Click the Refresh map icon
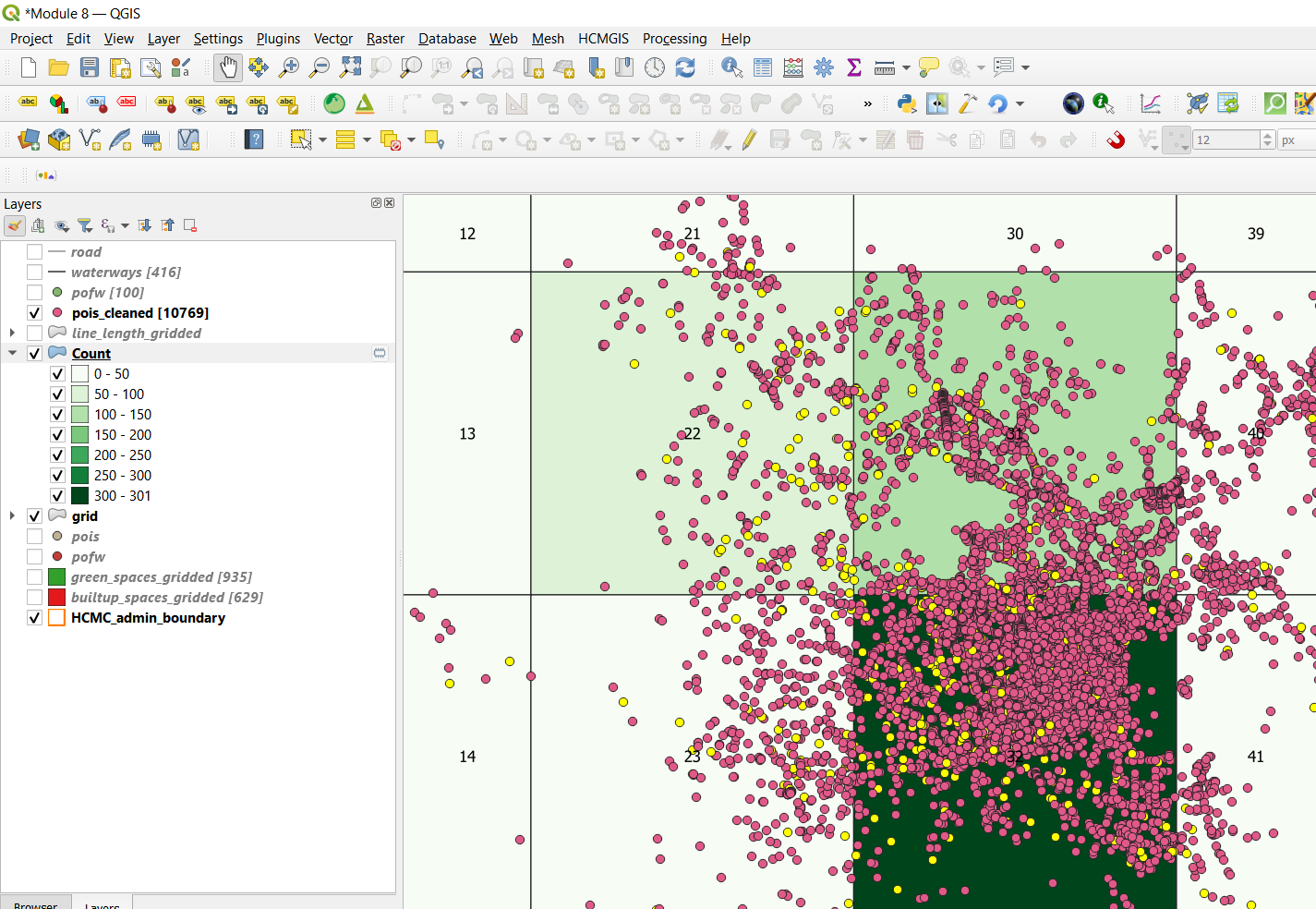Screen dimensions: 1316x909 tap(685, 67)
